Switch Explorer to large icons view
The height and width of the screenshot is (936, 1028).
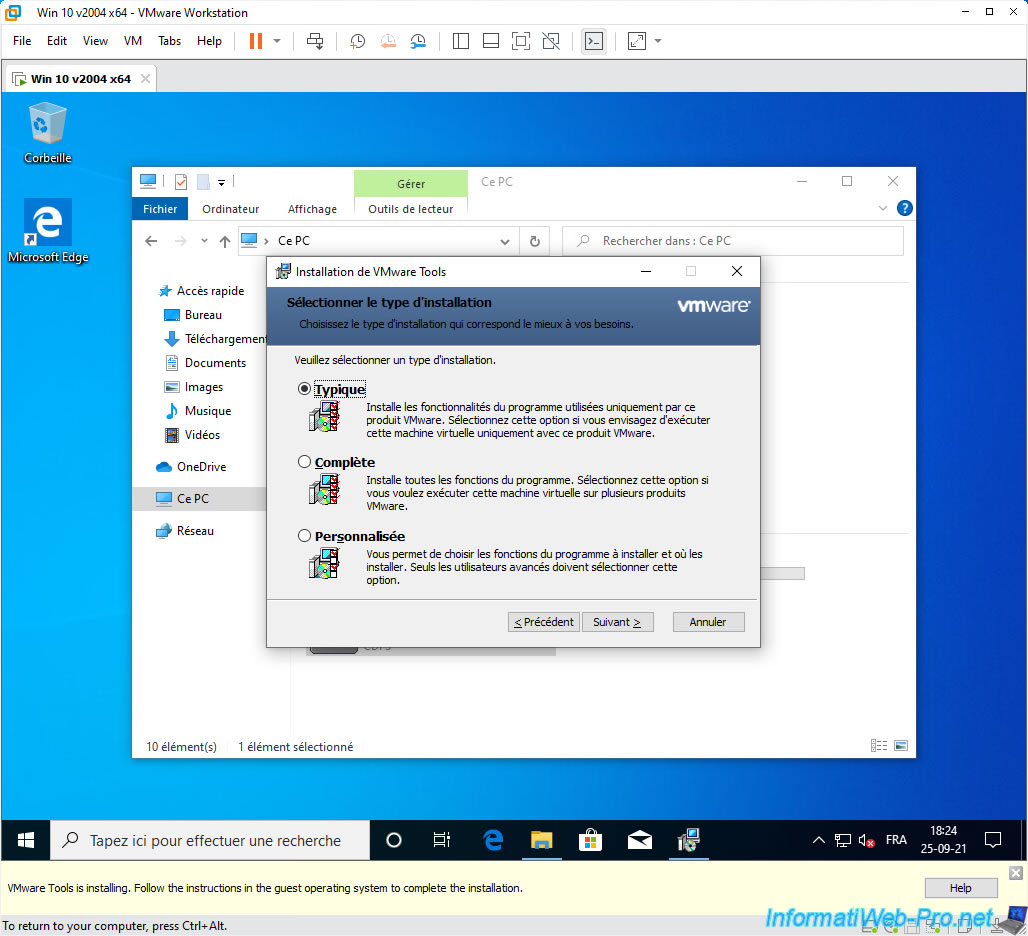(x=901, y=746)
